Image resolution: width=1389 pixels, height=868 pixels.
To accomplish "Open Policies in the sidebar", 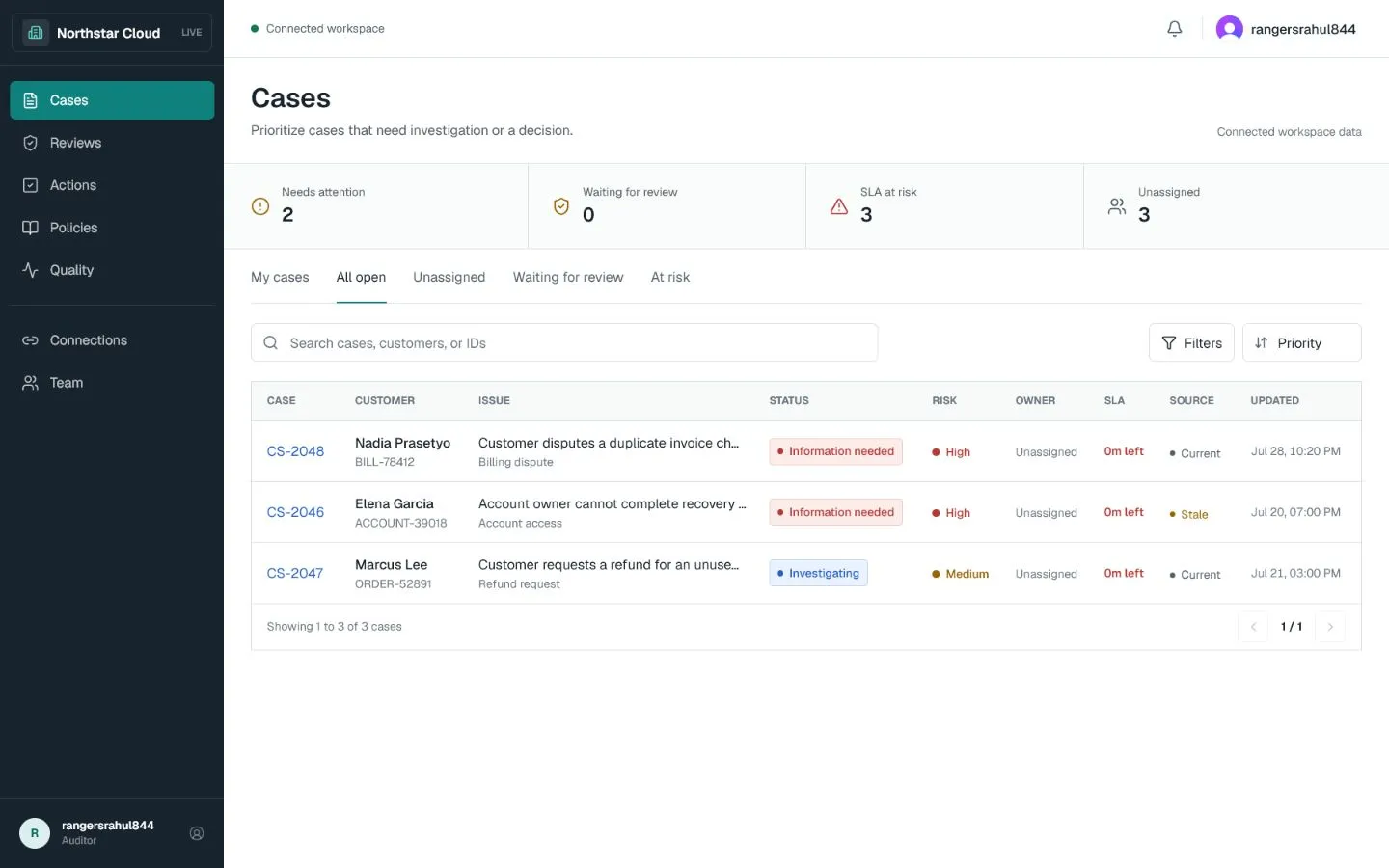I will click(x=112, y=228).
